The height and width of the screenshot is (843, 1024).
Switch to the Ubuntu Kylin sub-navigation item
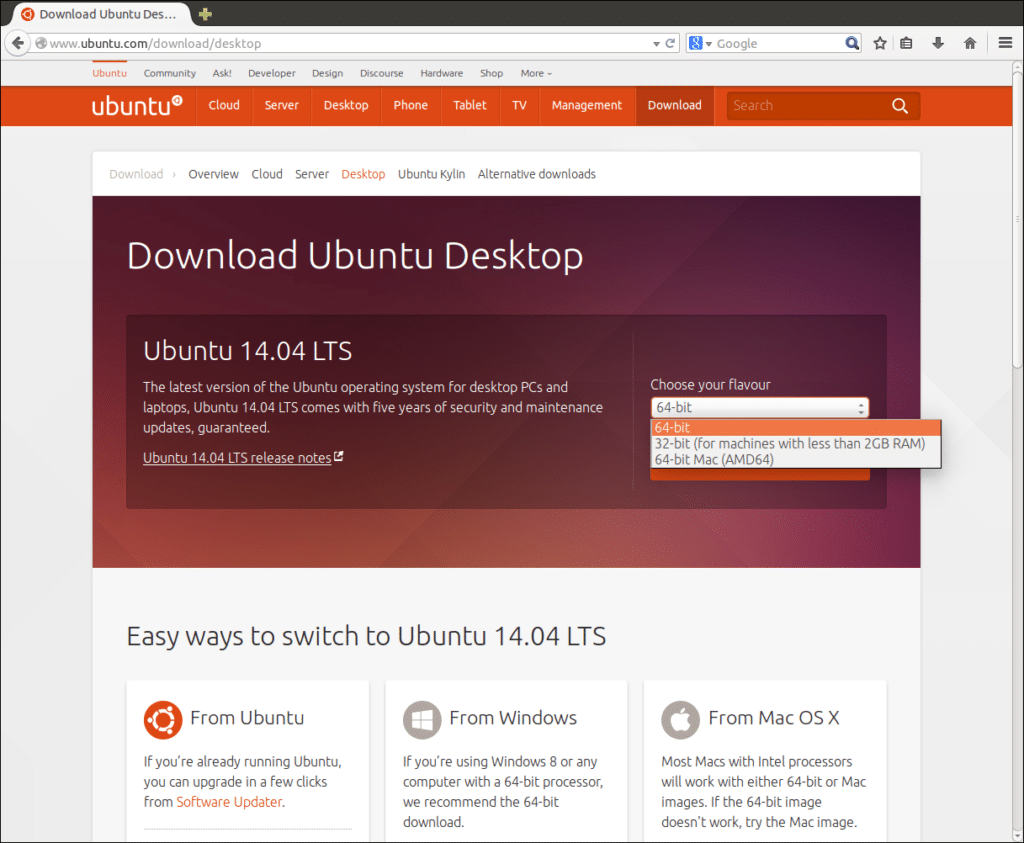pyautogui.click(x=432, y=174)
